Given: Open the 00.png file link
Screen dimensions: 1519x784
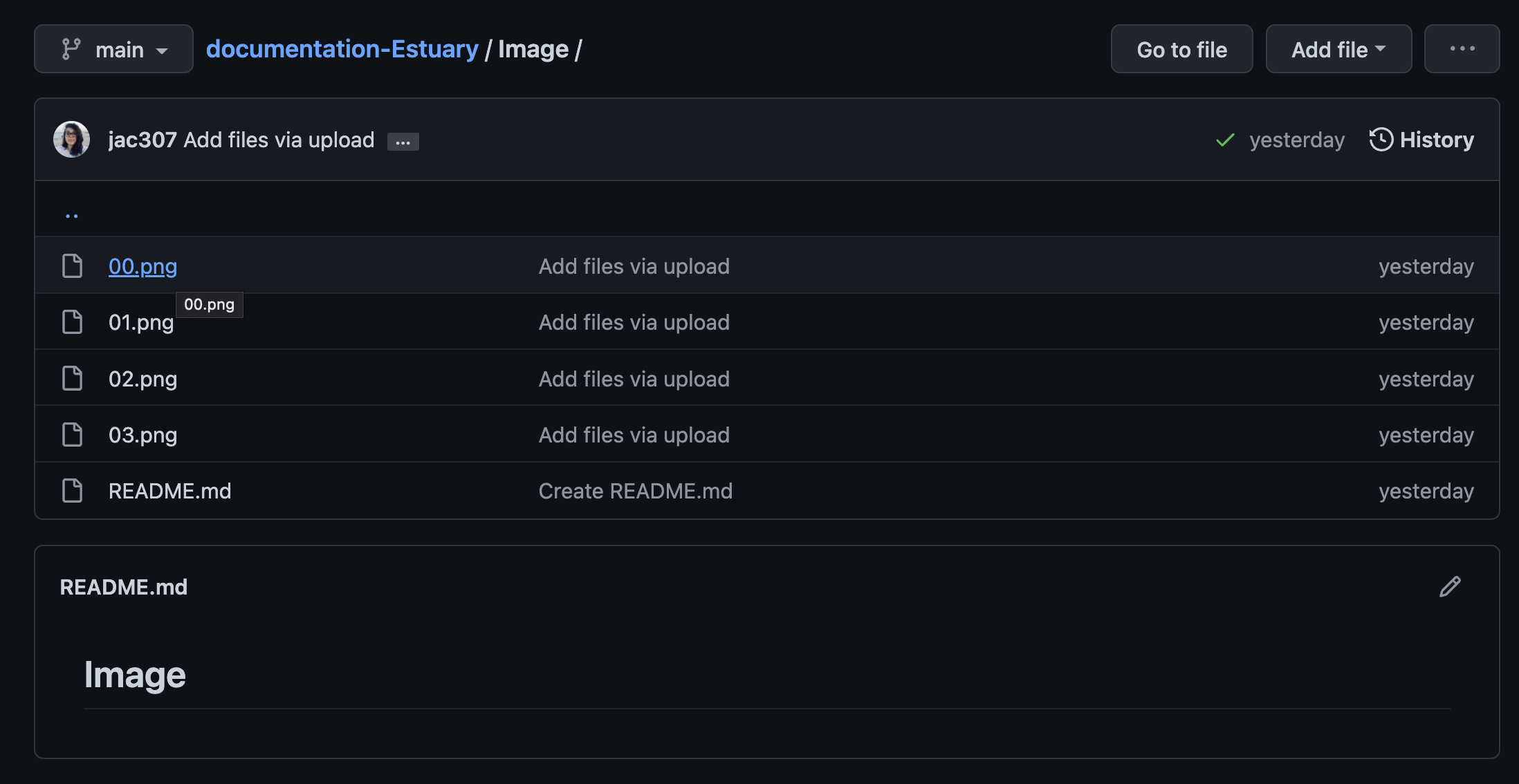Looking at the screenshot, I should pos(142,266).
